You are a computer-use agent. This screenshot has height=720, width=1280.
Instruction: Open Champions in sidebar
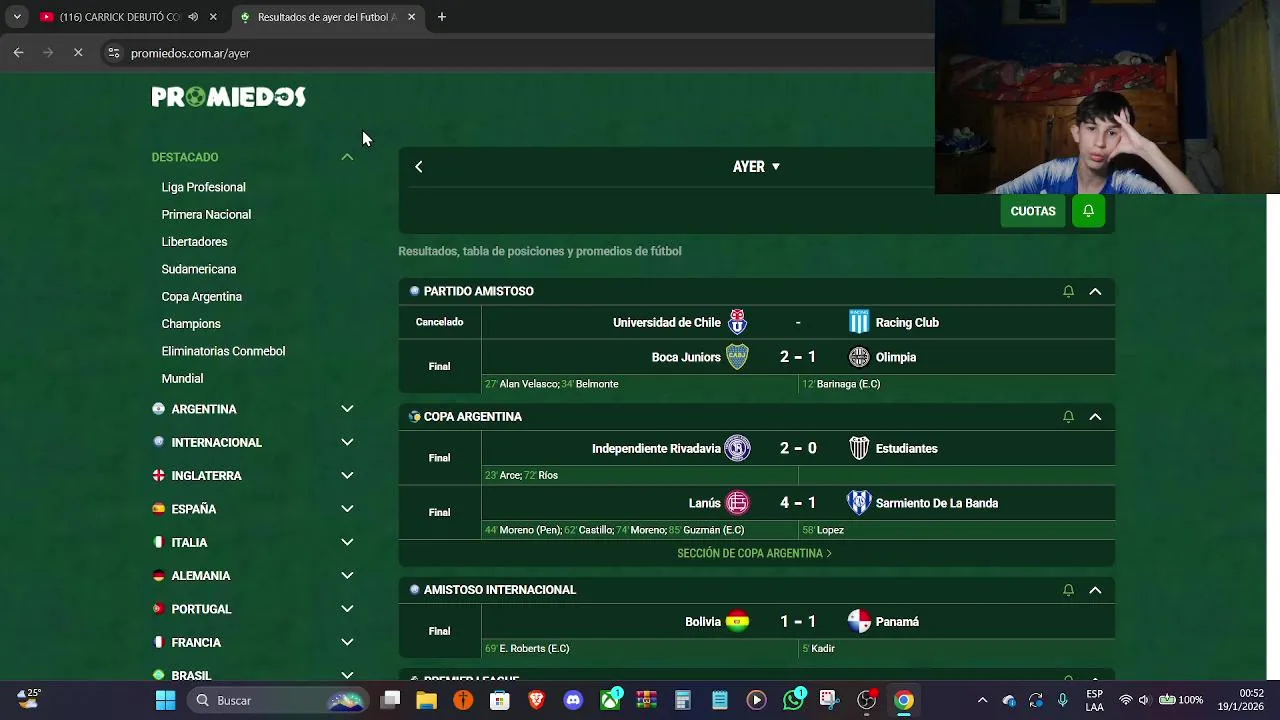point(191,324)
